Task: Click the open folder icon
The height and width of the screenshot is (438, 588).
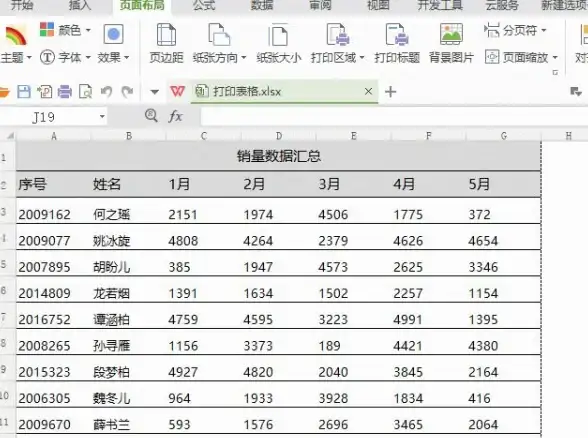Action: coord(4,92)
